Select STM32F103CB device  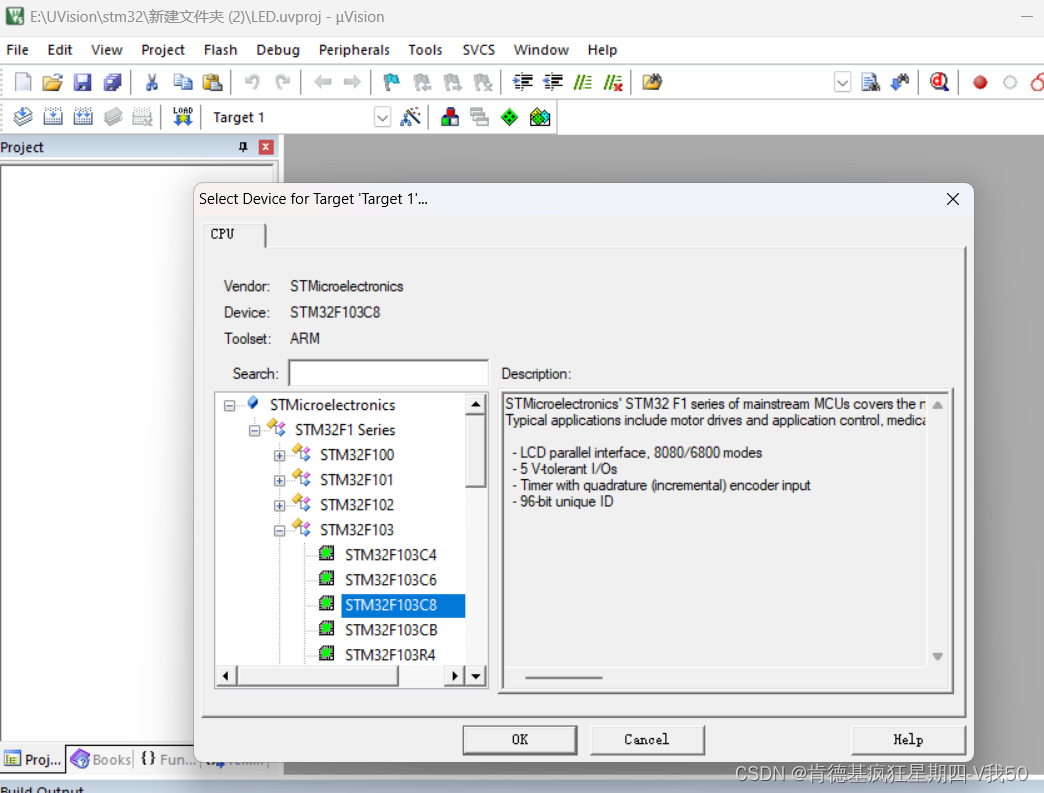click(391, 630)
